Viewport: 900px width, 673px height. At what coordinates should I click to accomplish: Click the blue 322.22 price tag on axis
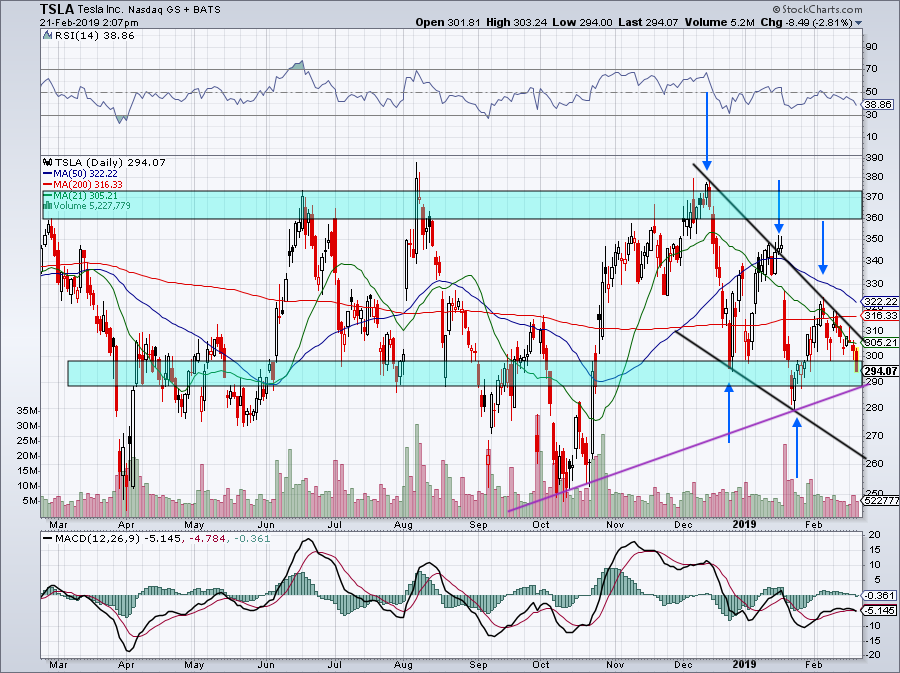point(880,302)
